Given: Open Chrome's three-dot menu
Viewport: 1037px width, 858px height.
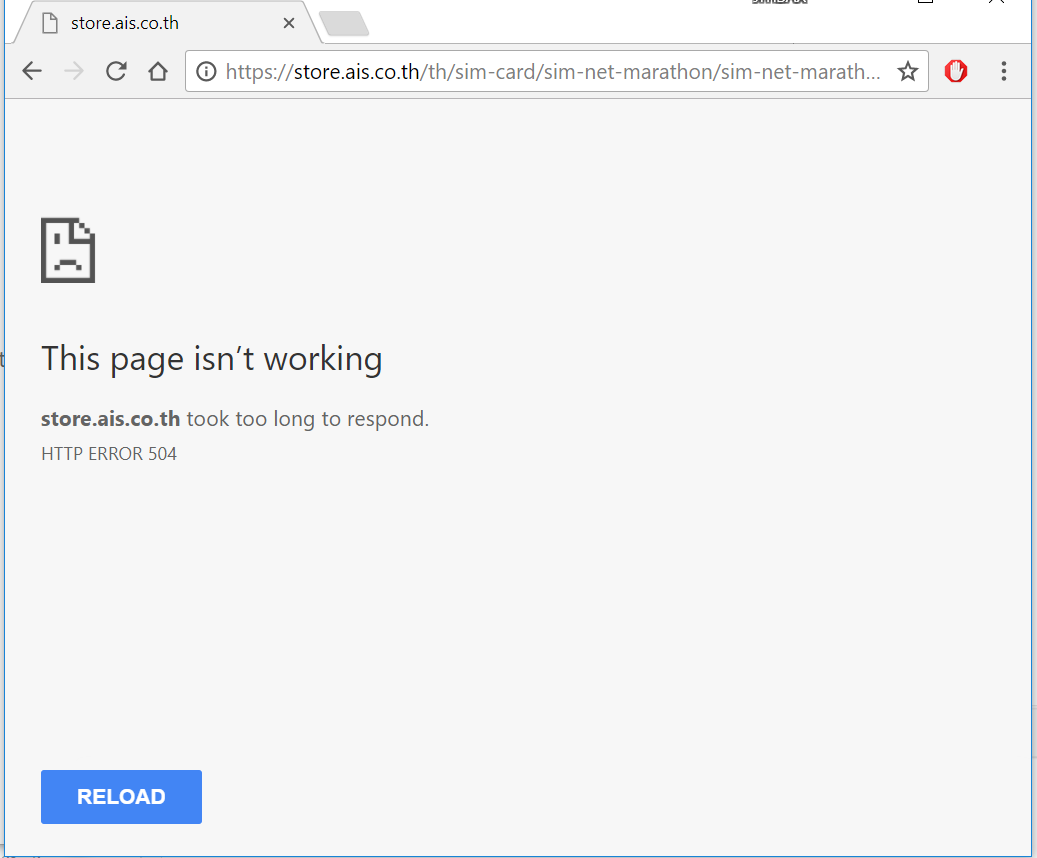Looking at the screenshot, I should tap(1004, 71).
